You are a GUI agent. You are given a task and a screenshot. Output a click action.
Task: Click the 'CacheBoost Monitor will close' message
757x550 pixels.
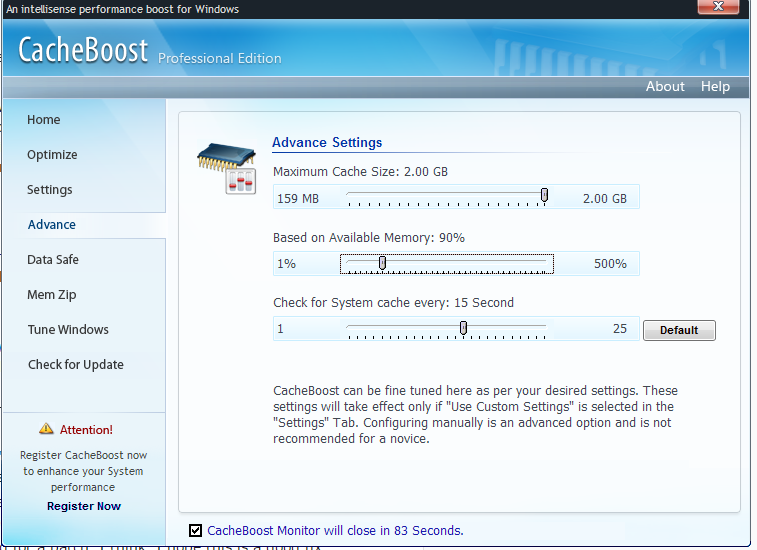[x=335, y=531]
